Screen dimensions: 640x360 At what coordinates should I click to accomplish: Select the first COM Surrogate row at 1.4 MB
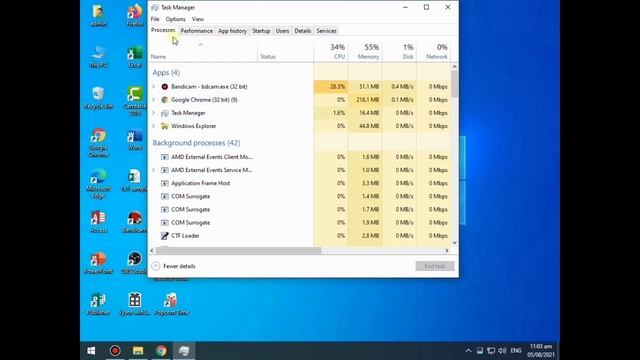tap(300, 196)
